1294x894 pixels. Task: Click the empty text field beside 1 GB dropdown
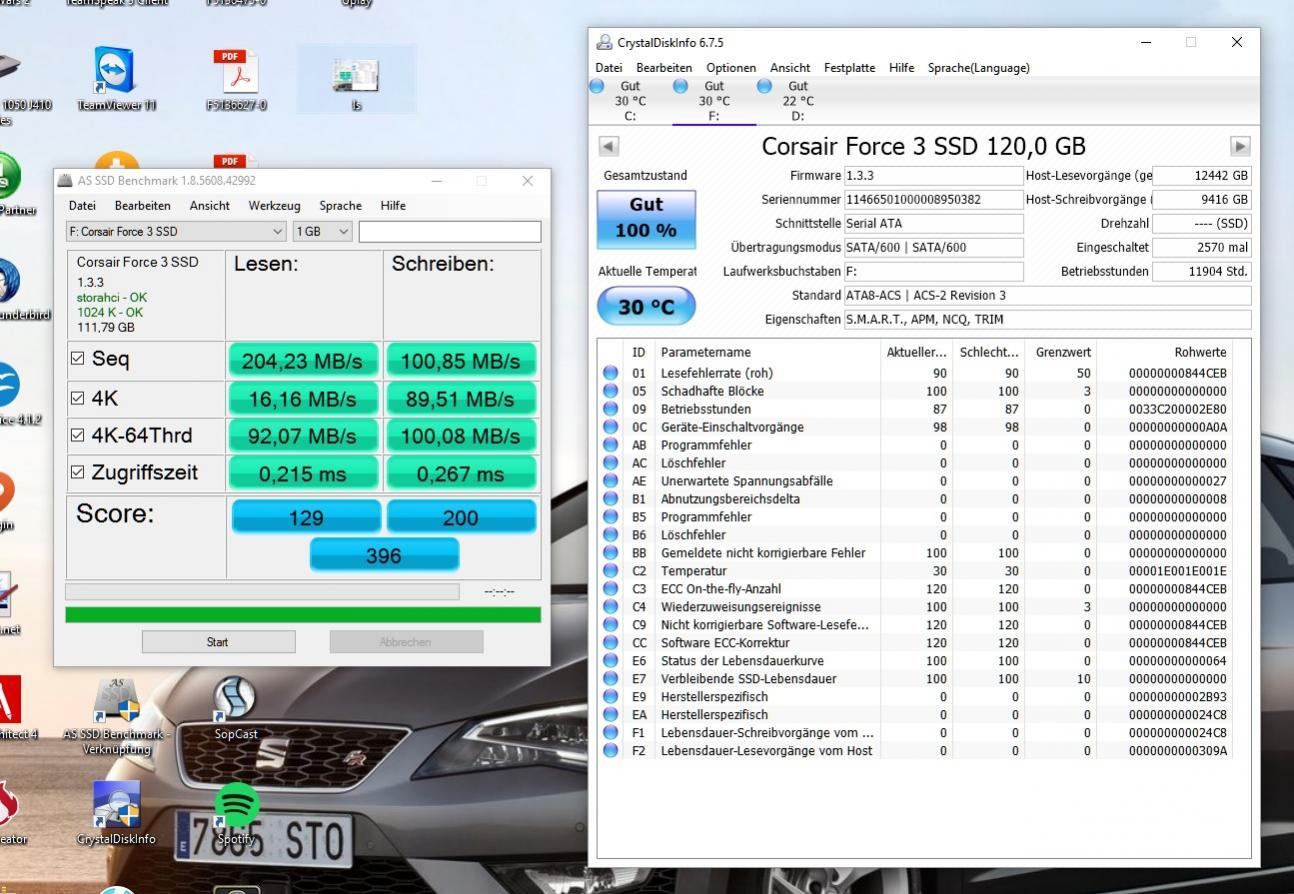(450, 232)
